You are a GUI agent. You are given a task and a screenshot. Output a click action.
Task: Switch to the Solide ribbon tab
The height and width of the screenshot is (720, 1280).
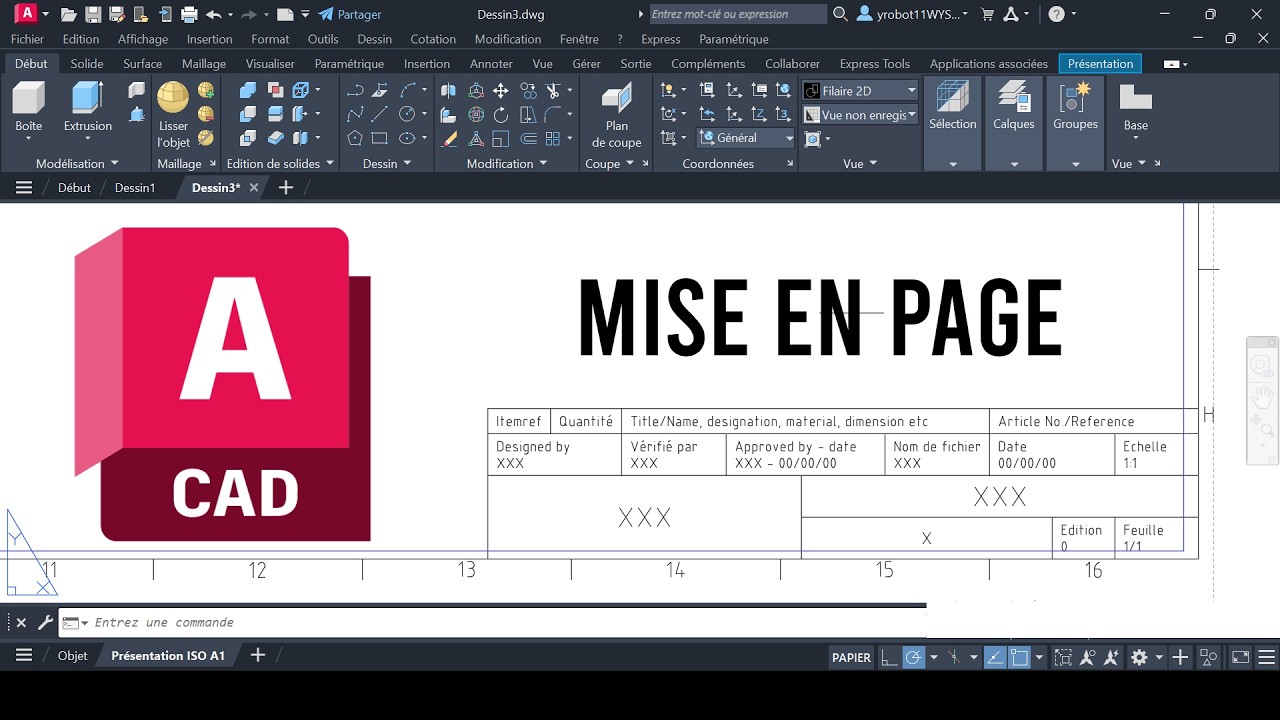(x=87, y=63)
